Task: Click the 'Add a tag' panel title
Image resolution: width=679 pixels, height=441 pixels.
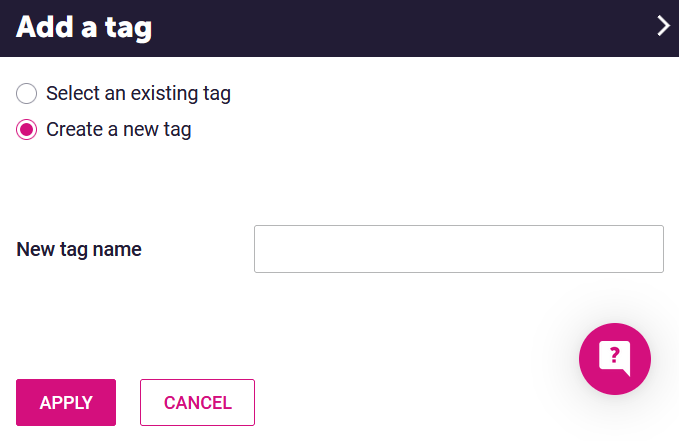Action: (84, 27)
